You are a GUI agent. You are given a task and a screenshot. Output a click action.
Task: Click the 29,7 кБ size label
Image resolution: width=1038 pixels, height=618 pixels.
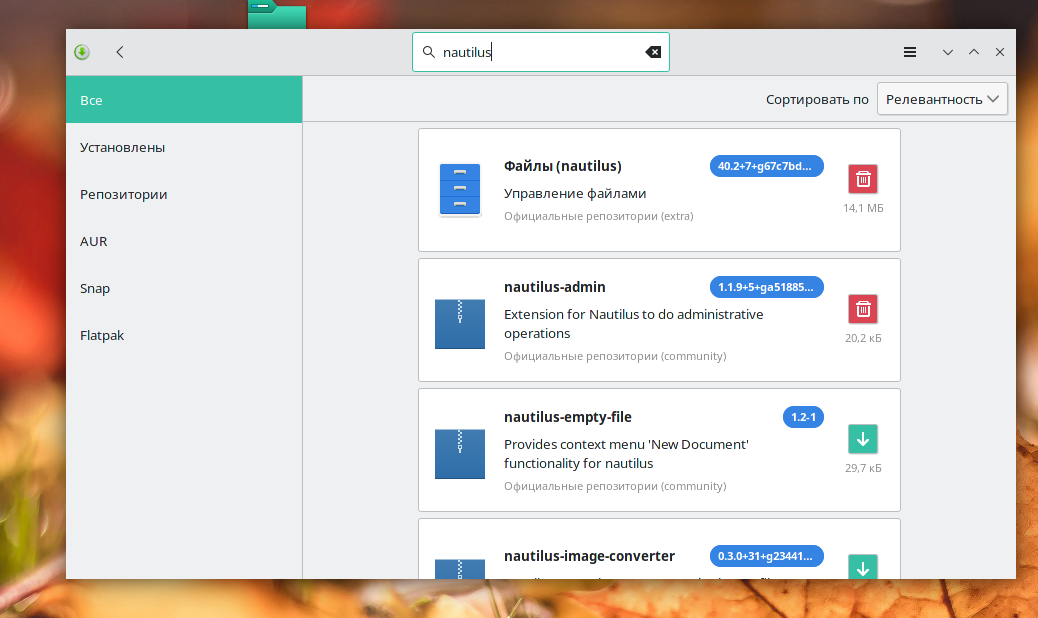[863, 468]
